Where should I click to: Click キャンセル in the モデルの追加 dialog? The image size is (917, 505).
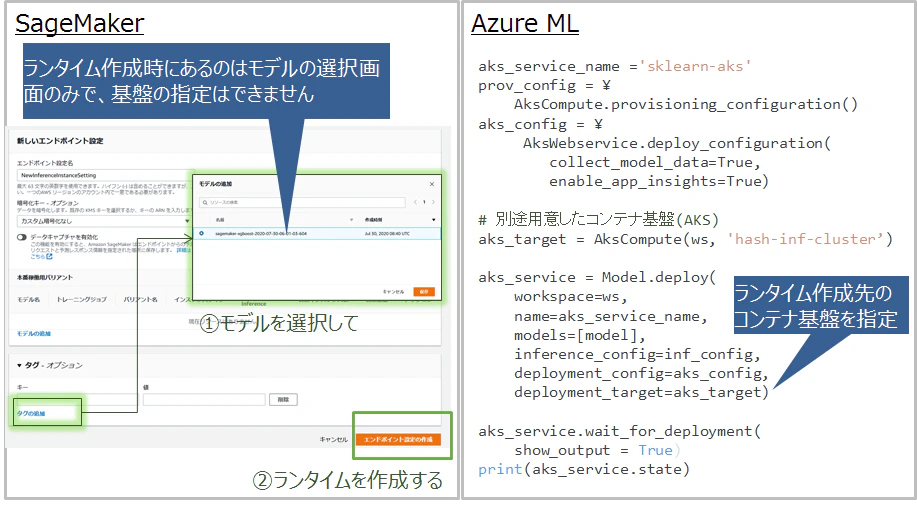393,292
